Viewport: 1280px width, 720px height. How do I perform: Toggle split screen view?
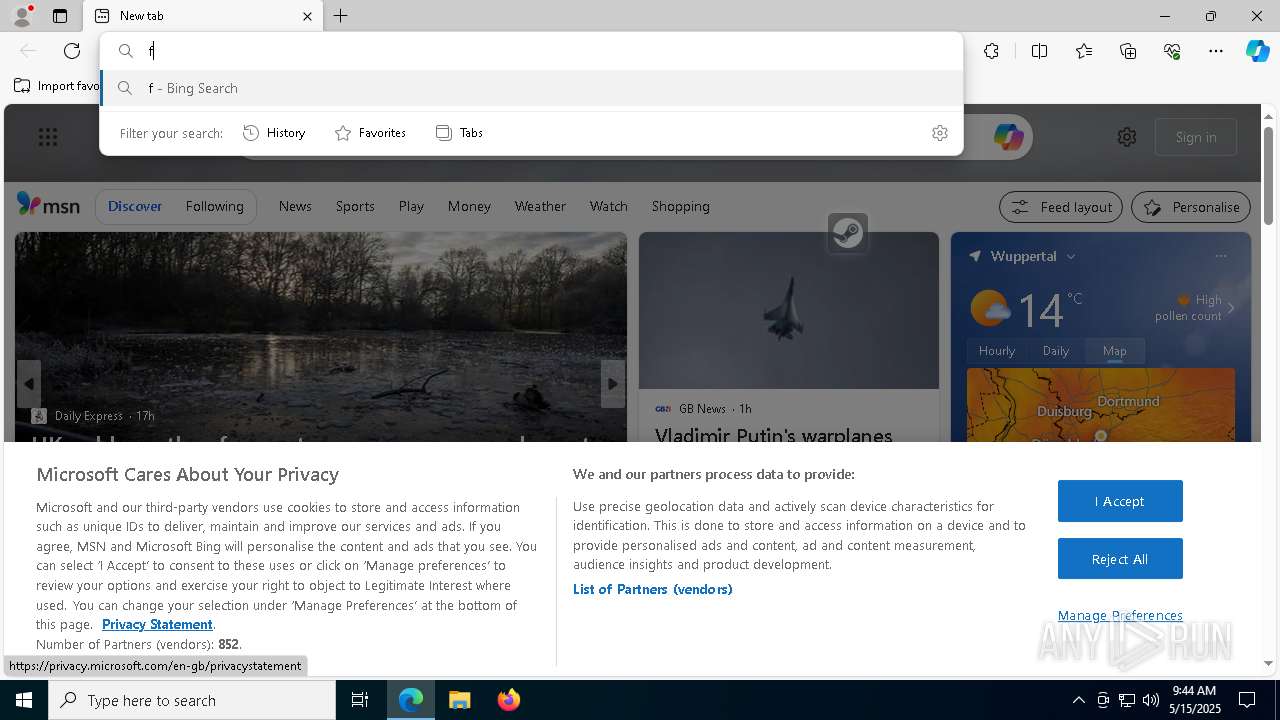[1039, 51]
